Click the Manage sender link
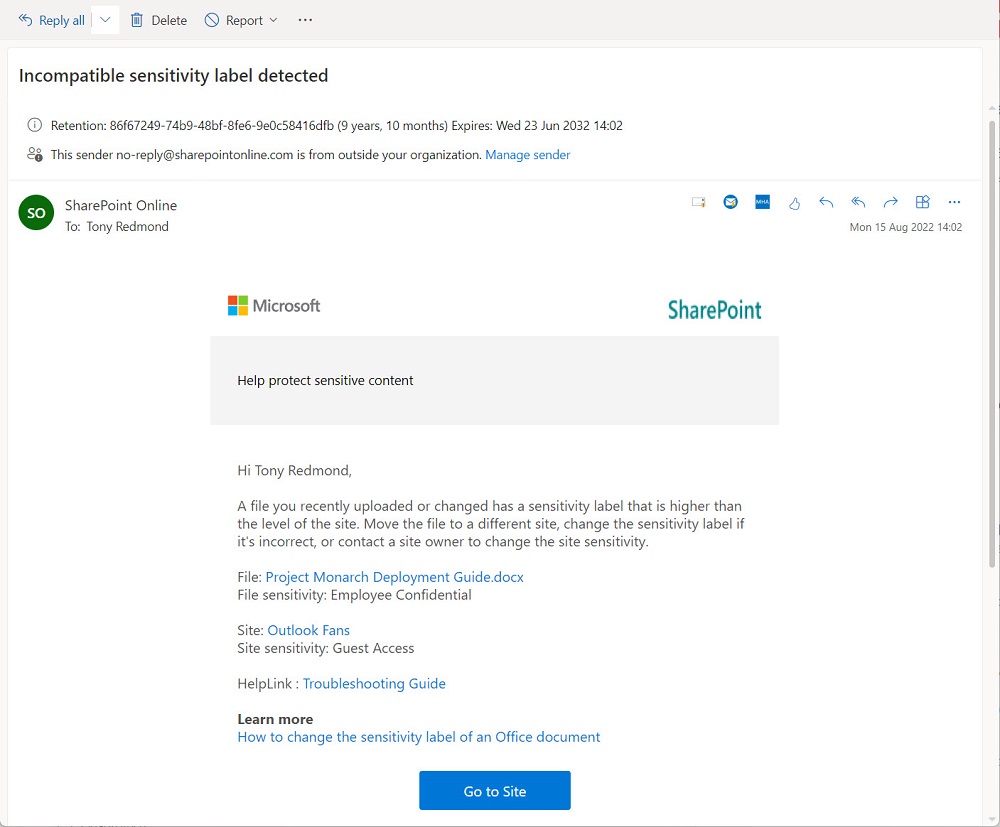The image size is (1000, 827). coord(528,155)
